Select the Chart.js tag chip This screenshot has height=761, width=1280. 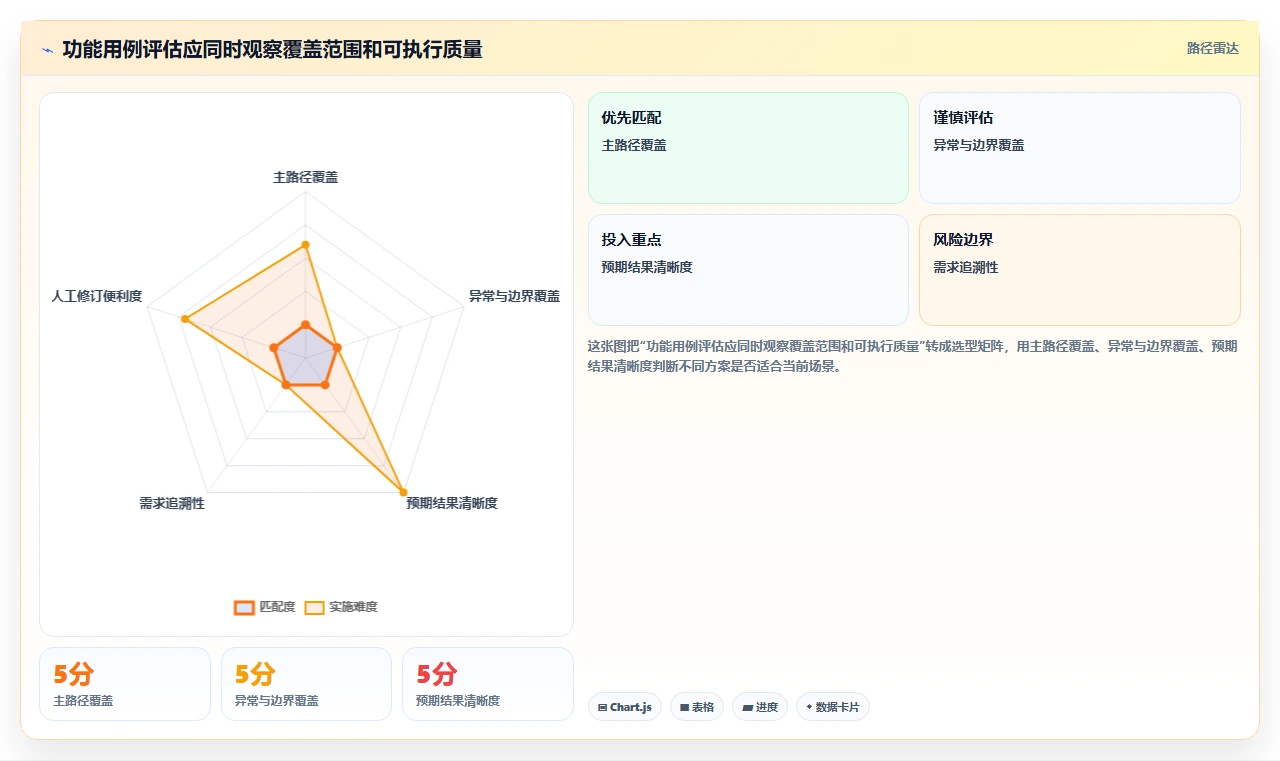click(x=625, y=707)
